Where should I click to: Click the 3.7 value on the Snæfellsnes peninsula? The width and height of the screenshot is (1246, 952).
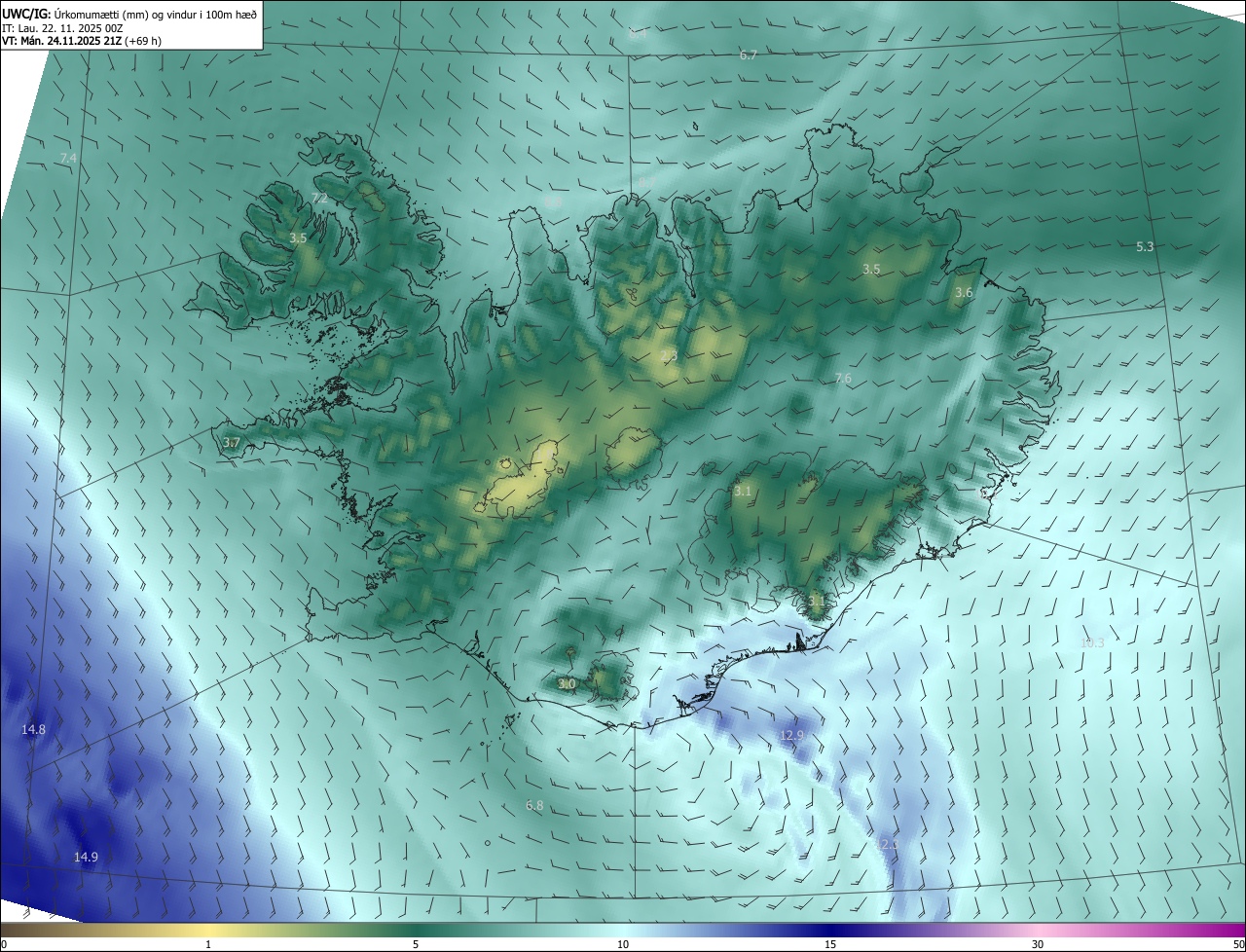(231, 443)
